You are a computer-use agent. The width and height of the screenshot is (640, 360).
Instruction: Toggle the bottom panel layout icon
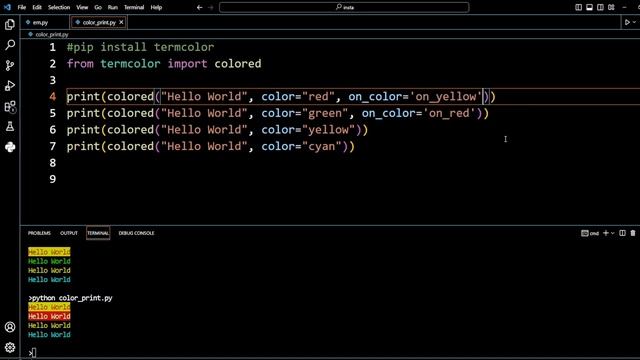click(x=589, y=7)
